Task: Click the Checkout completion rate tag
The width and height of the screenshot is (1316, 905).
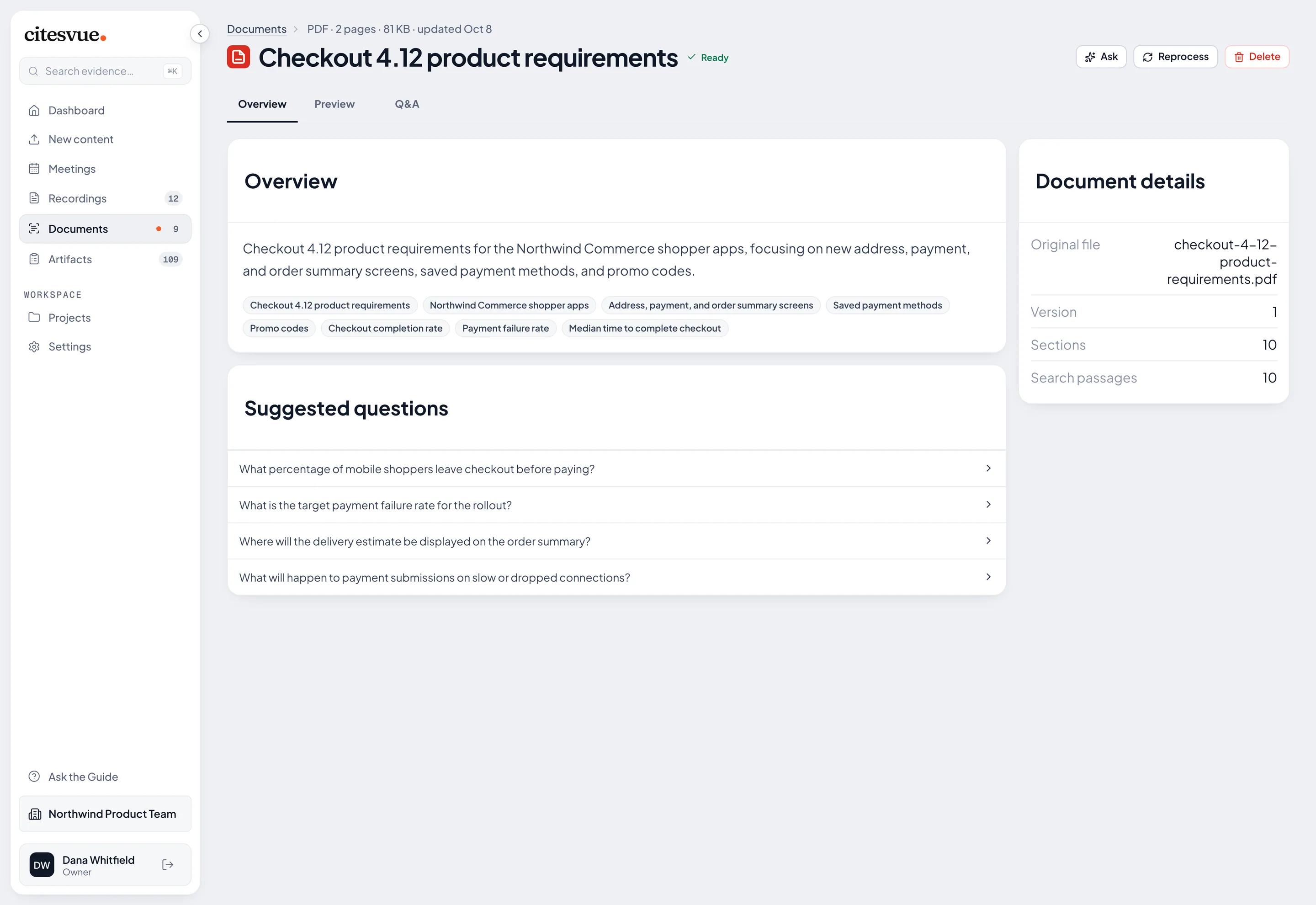Action: coord(385,328)
